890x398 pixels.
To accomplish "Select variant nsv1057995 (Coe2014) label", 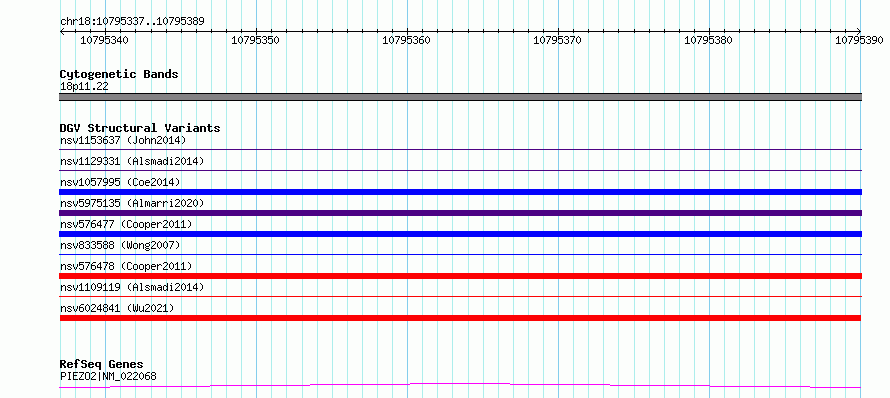I will [x=120, y=182].
